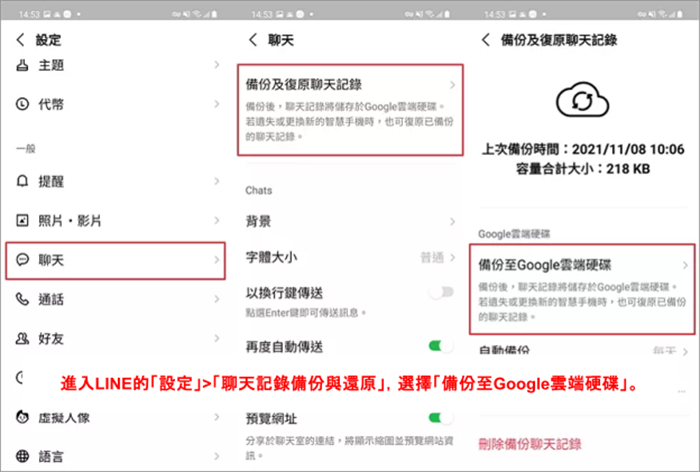This screenshot has width=700, height=472.
Task: Open 自動備份 frequency setting
Action: click(x=670, y=351)
